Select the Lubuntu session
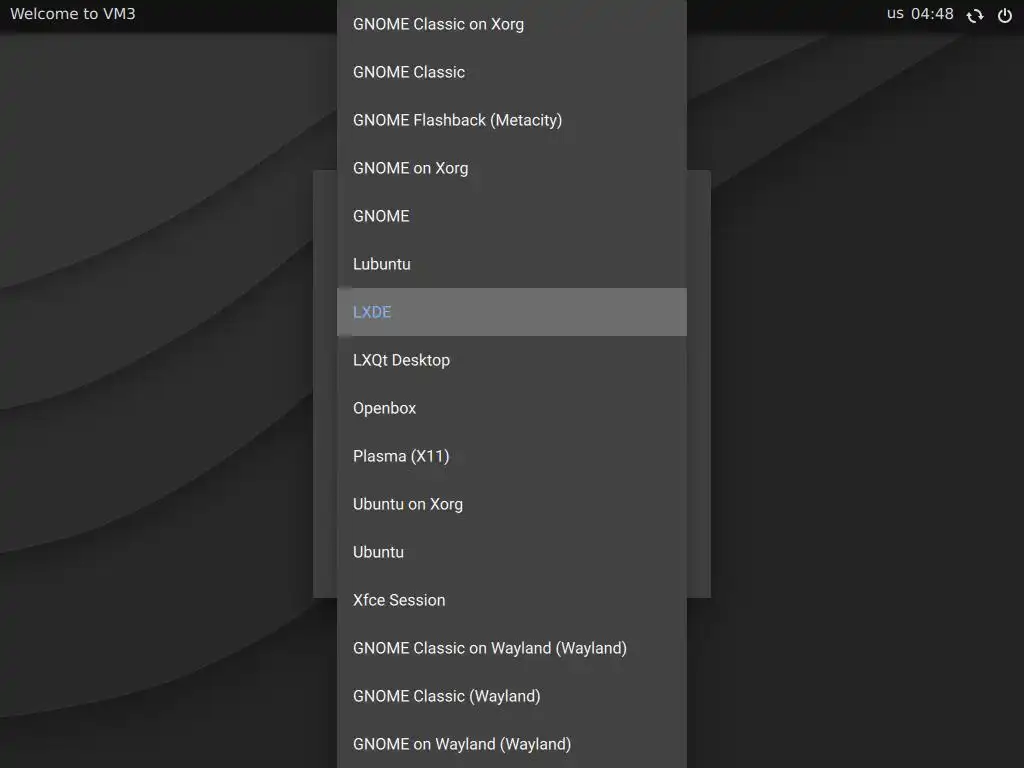Screen dimensions: 1024x768 pyautogui.click(x=511, y=264)
